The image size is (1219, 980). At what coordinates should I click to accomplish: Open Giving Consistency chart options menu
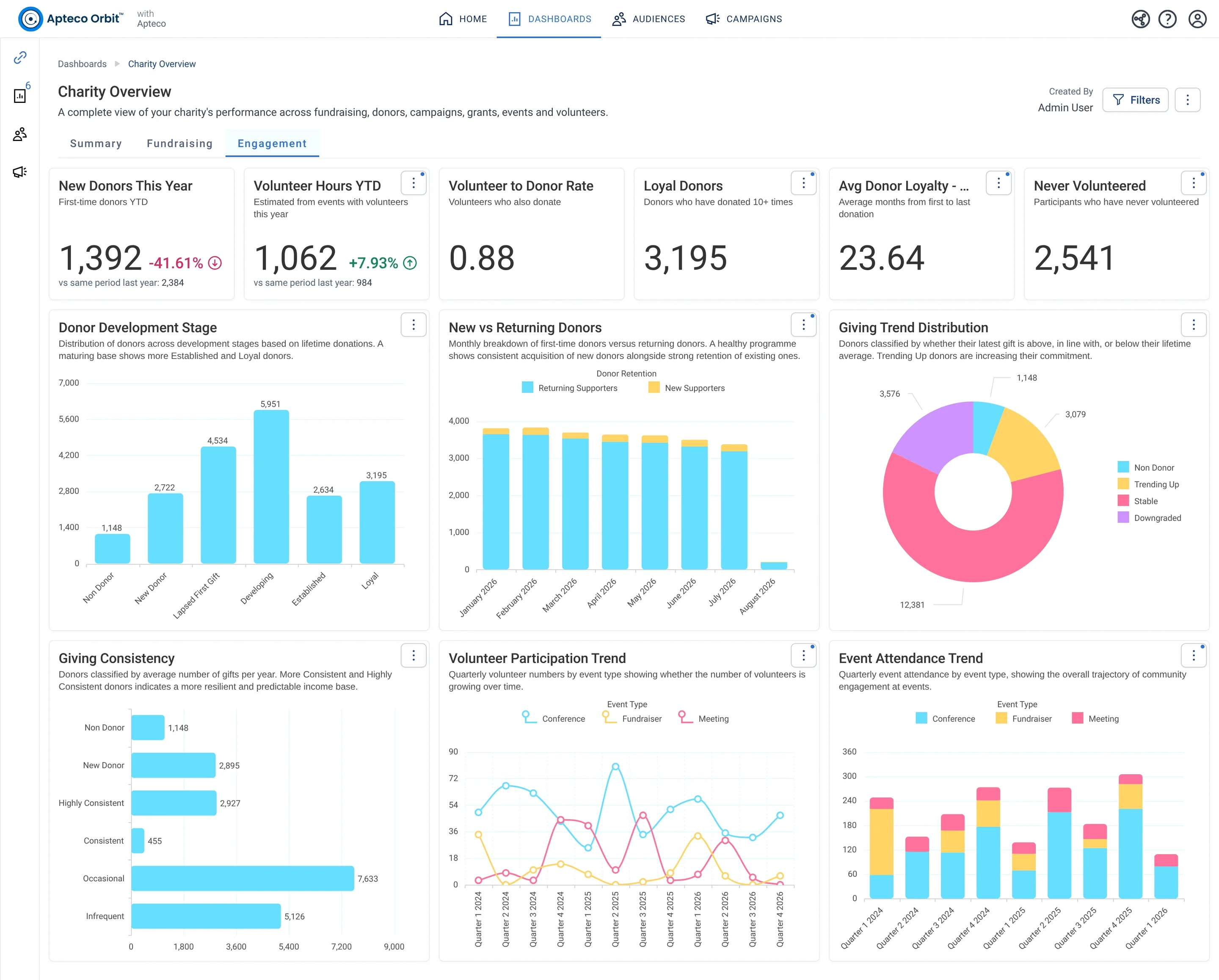(x=413, y=655)
